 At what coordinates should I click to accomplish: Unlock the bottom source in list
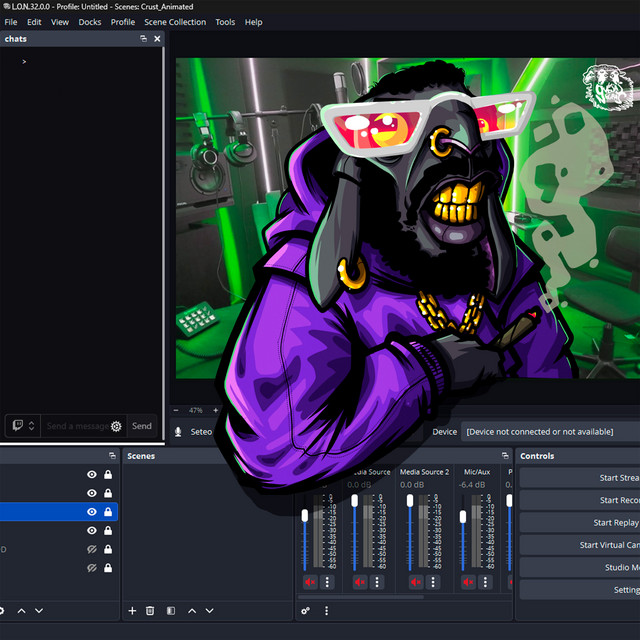point(108,568)
